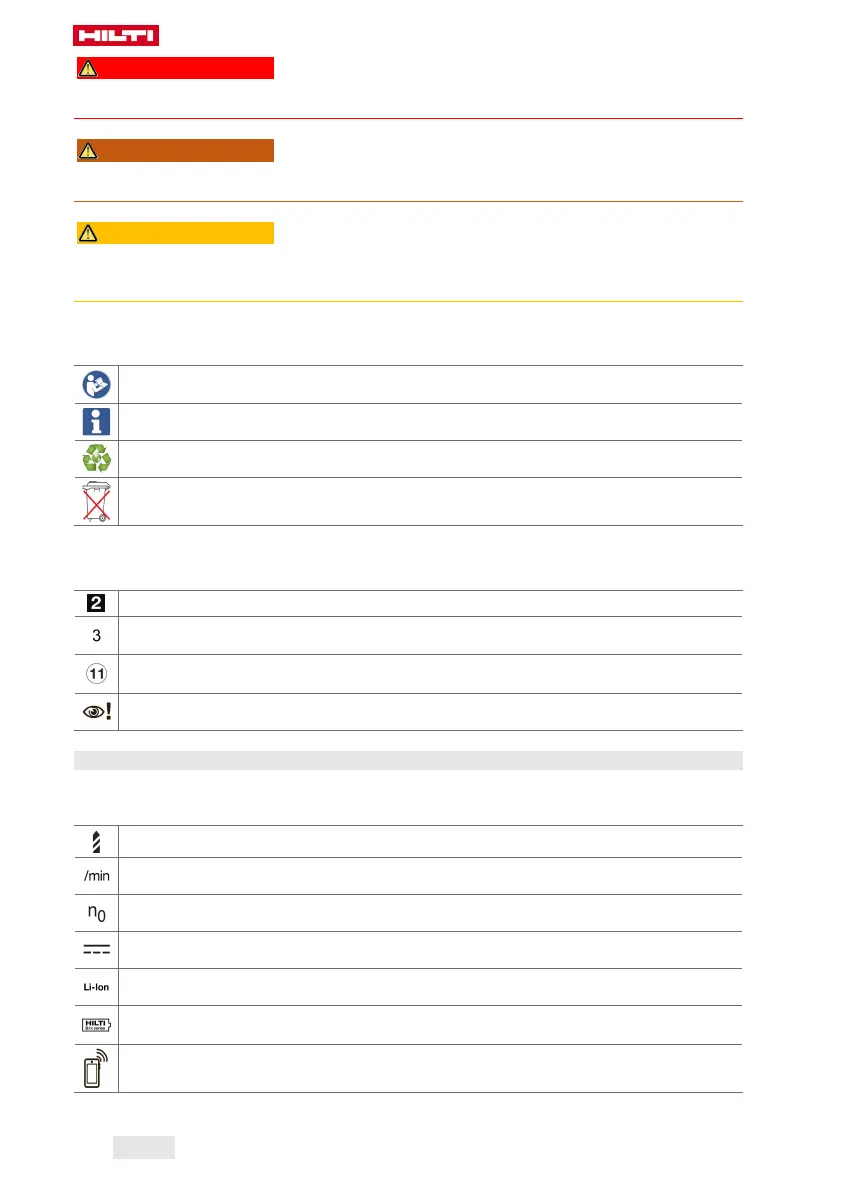The width and height of the screenshot is (842, 1191).
Task: Click the Hilti logo at top
Action: point(115,35)
